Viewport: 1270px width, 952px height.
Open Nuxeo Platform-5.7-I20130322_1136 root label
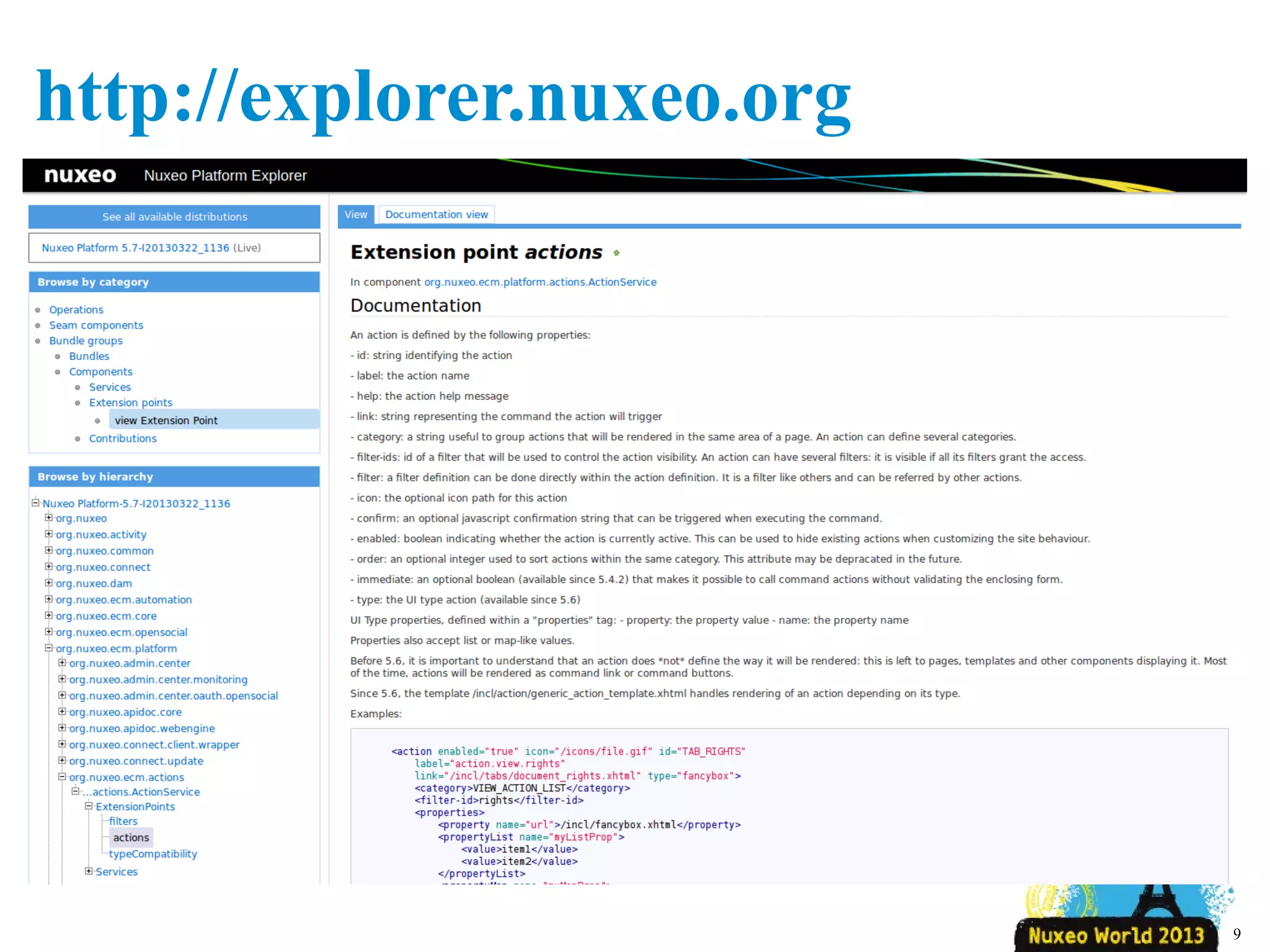[x=136, y=504]
